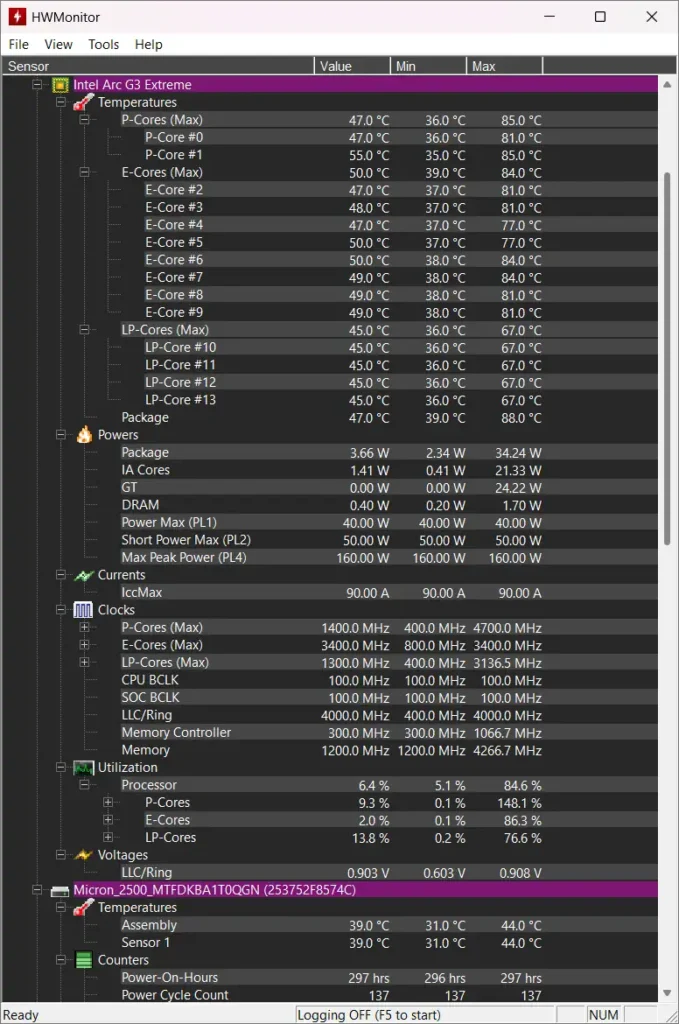Collapse the Clocks section
Image resolution: width=679 pixels, height=1024 pixels.
(61, 610)
